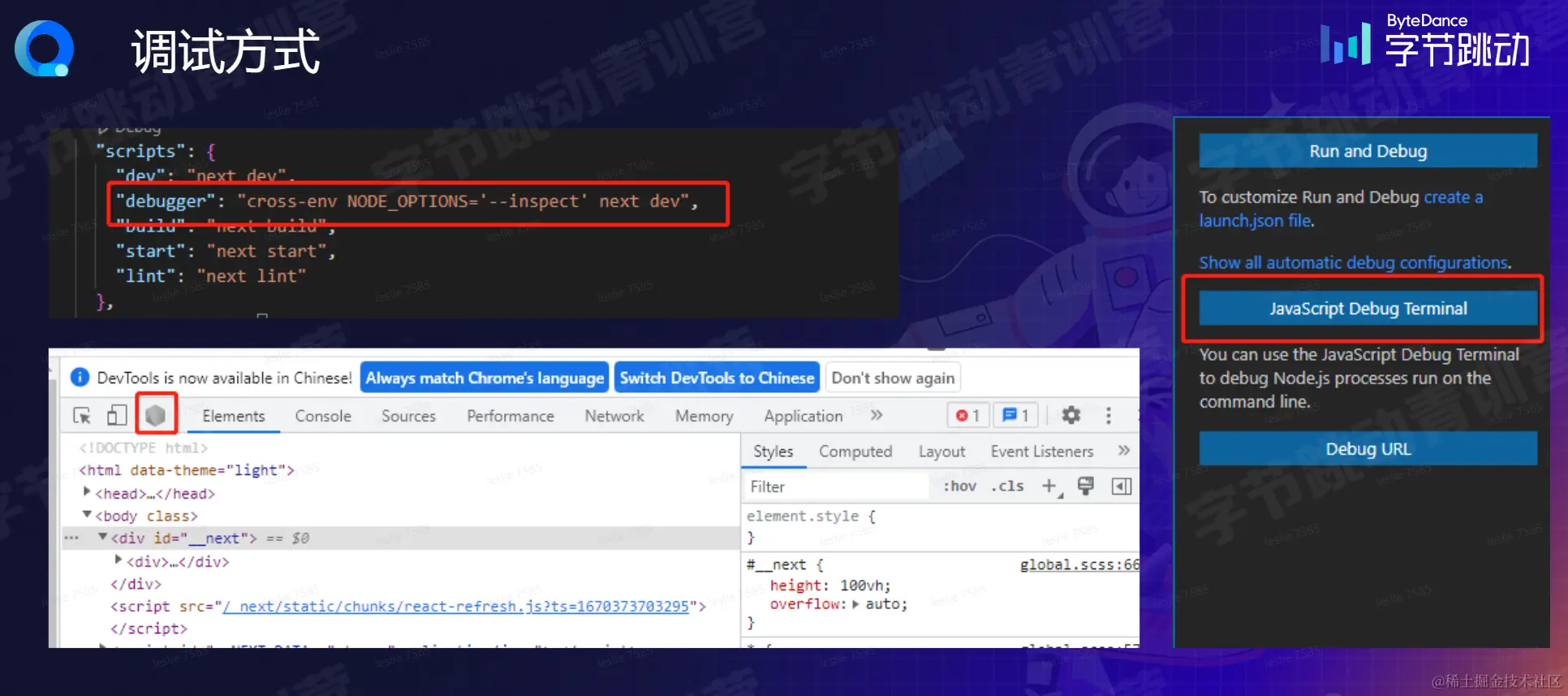Collapse the div id __next node
The height and width of the screenshot is (696, 1568).
click(x=103, y=537)
